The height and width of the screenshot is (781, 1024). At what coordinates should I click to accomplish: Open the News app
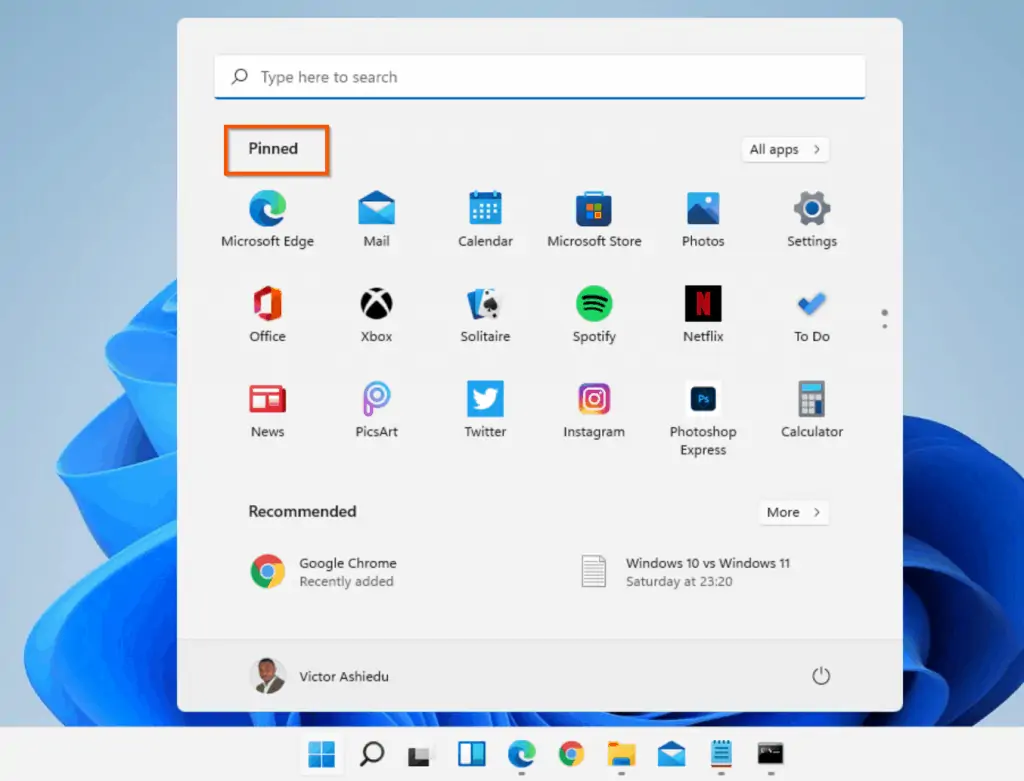click(x=267, y=409)
